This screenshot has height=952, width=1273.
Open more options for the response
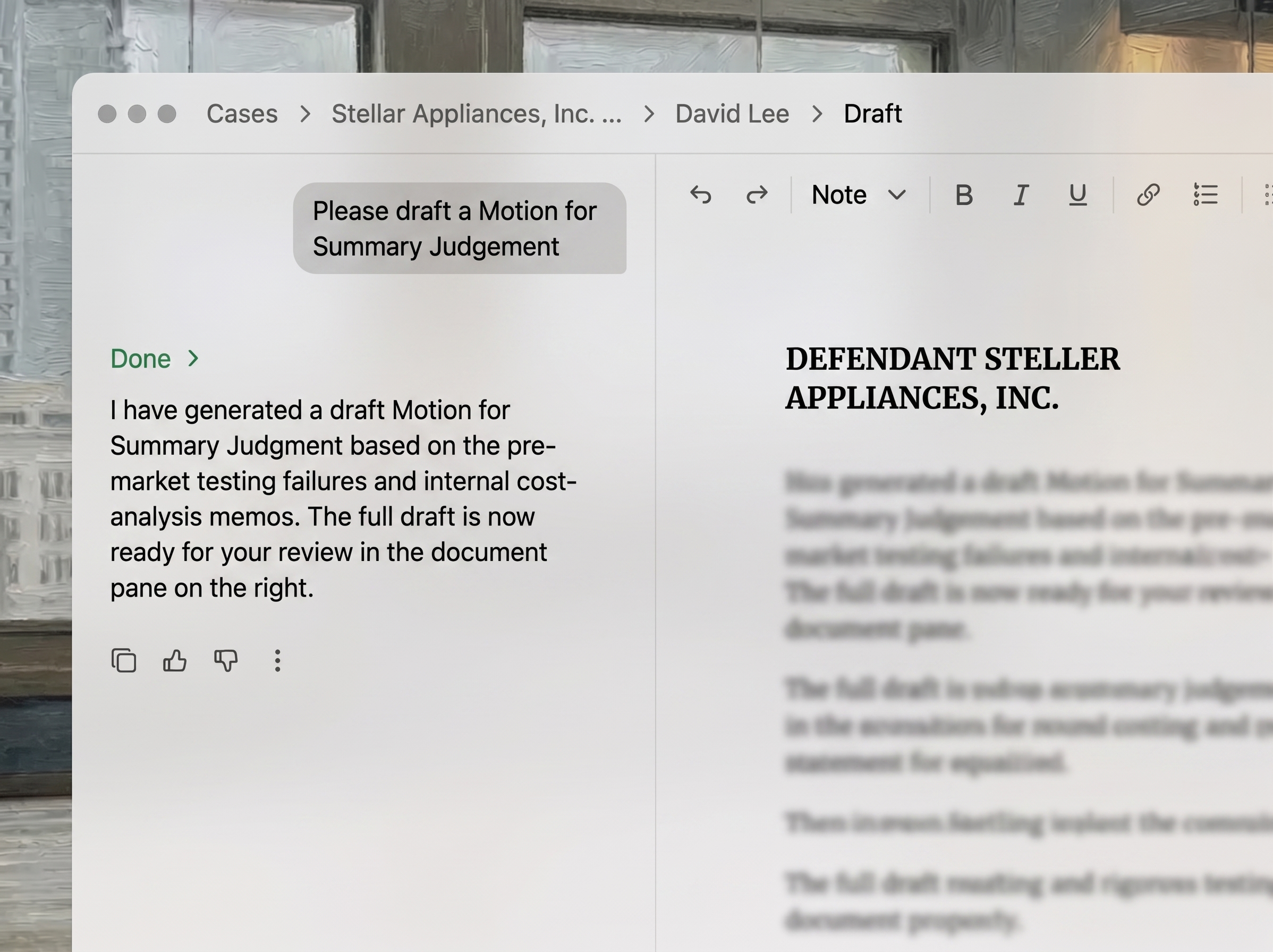[x=277, y=660]
